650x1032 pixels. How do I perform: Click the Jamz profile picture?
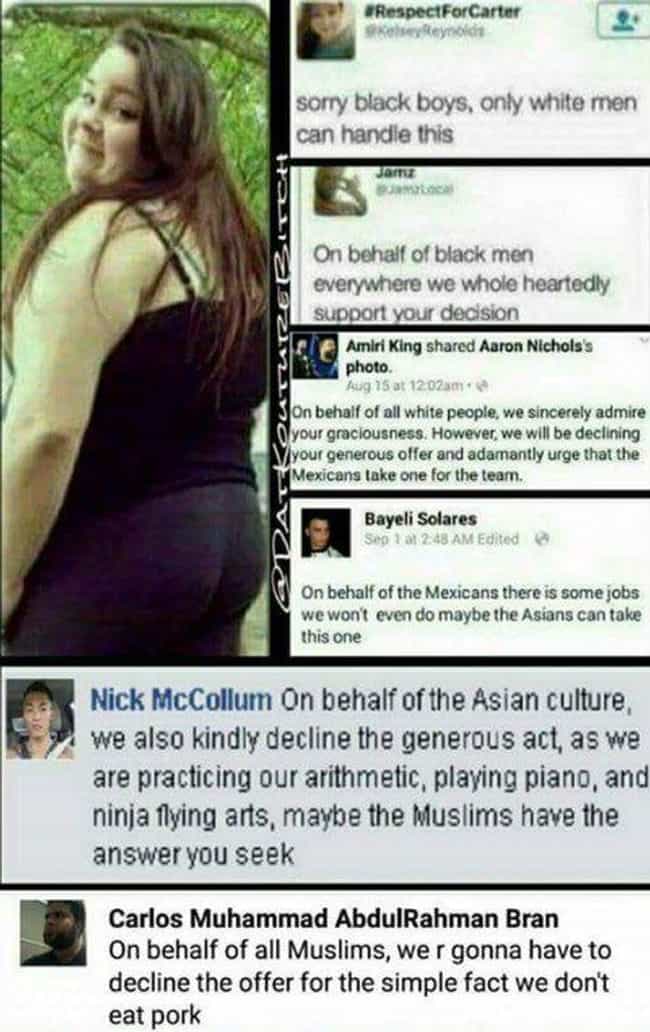[x=339, y=192]
